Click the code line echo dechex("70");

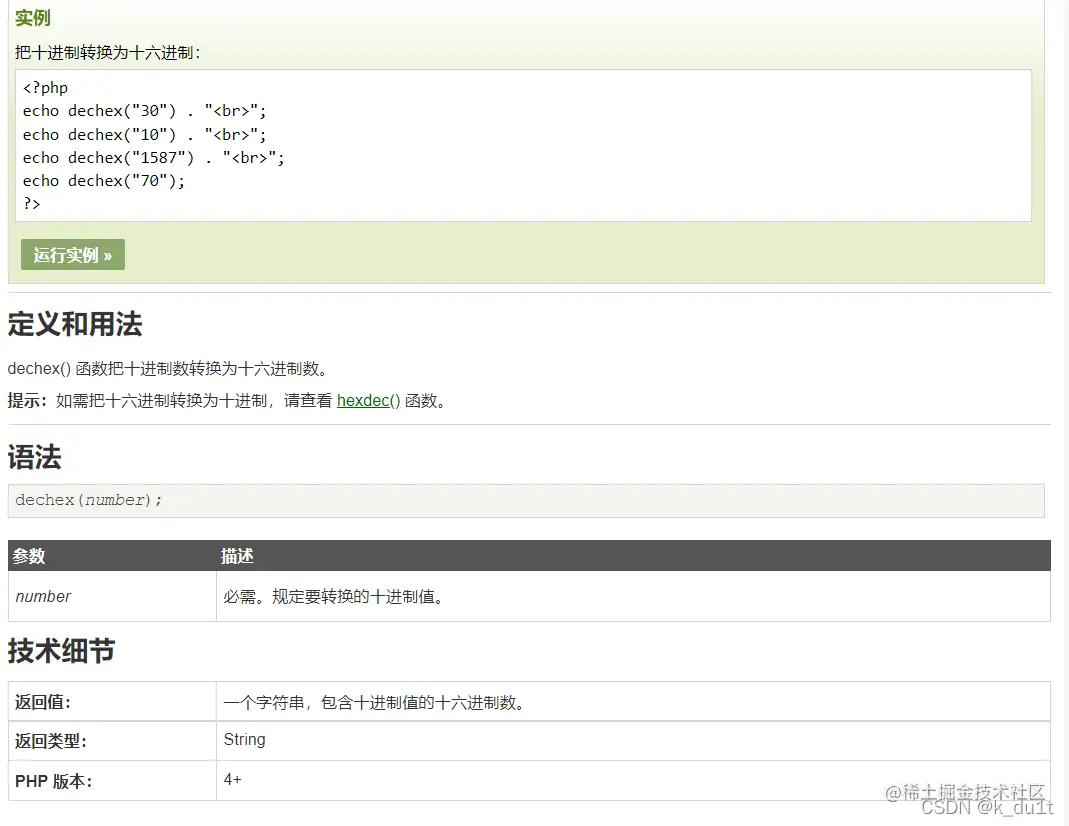[104, 181]
